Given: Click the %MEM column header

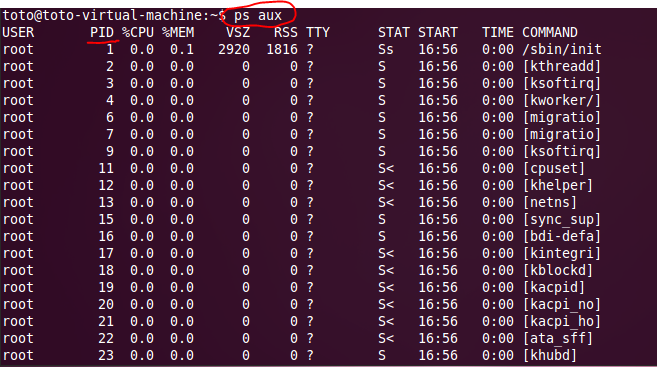Looking at the screenshot, I should pos(178,32).
